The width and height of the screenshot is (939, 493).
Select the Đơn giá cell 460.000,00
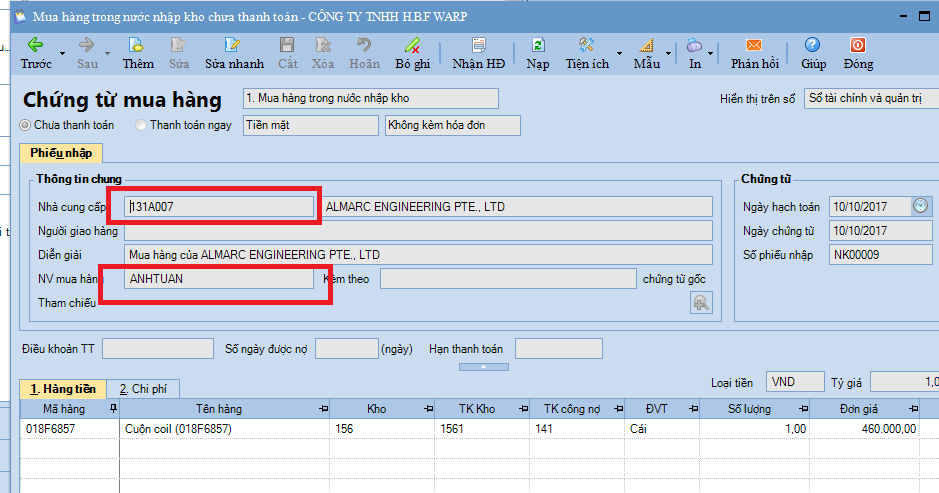(x=864, y=429)
